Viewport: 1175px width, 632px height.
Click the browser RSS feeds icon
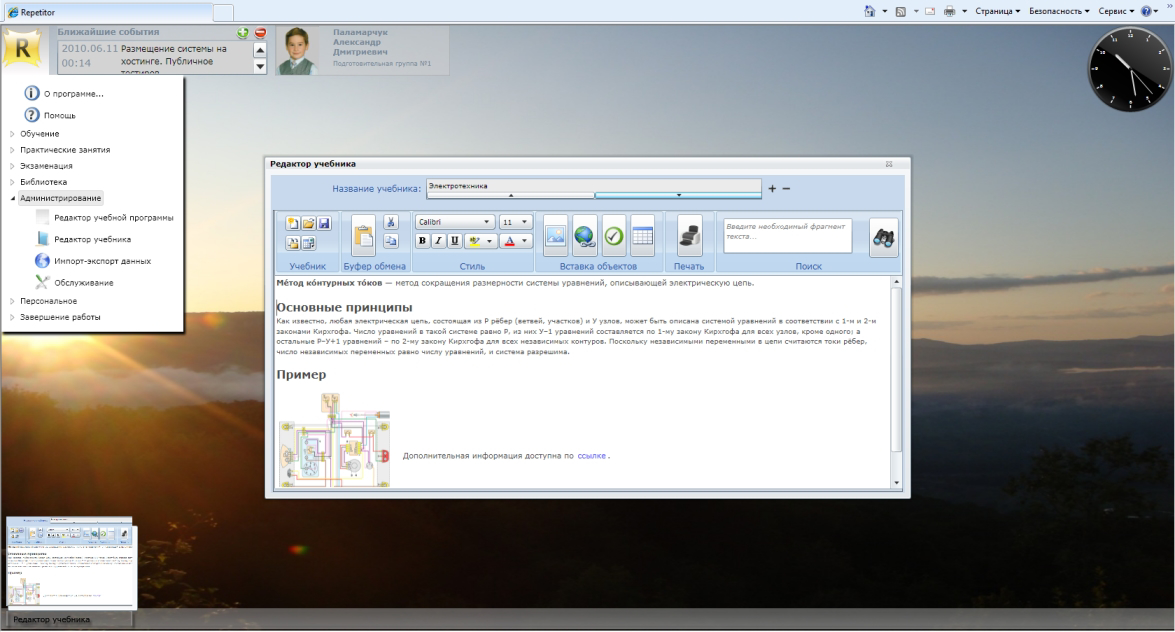[x=901, y=11]
